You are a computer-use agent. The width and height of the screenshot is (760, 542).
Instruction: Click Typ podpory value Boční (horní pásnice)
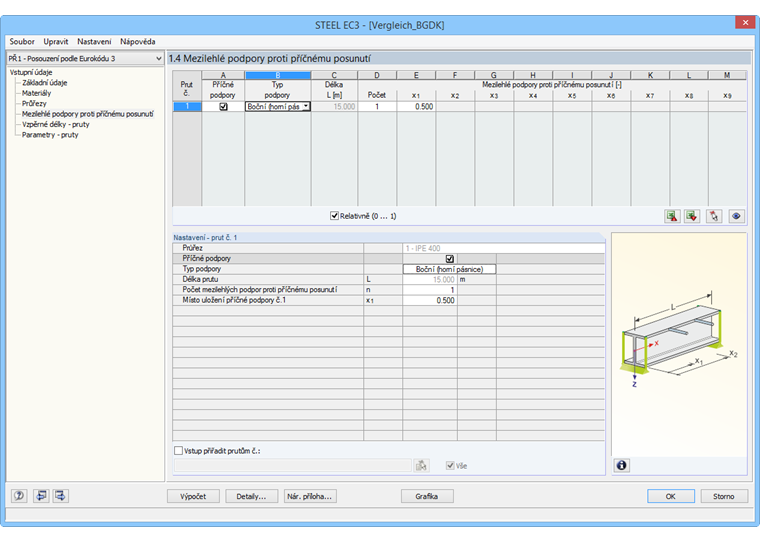(449, 269)
